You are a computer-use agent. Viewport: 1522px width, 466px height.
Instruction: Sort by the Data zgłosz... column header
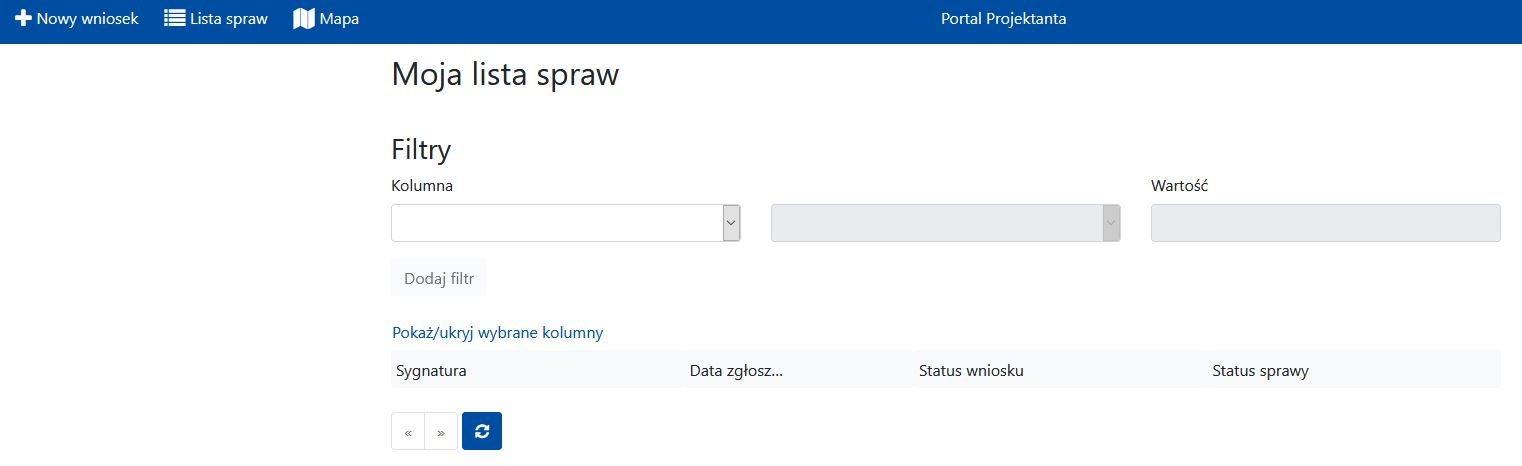736,371
